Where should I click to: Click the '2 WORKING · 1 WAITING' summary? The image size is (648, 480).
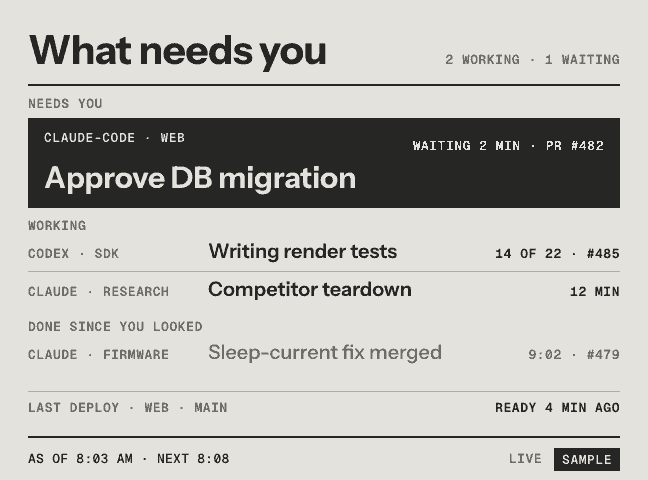pyautogui.click(x=532, y=60)
